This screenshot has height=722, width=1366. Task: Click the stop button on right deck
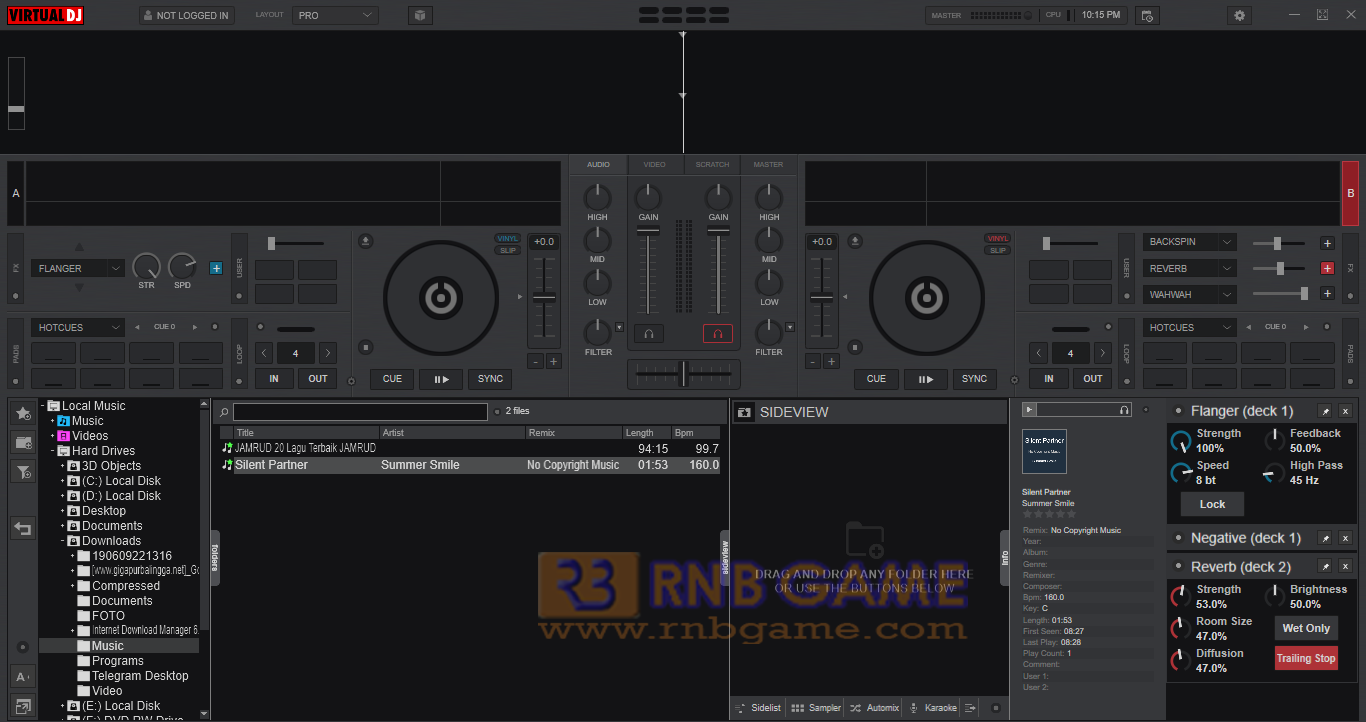(855, 347)
